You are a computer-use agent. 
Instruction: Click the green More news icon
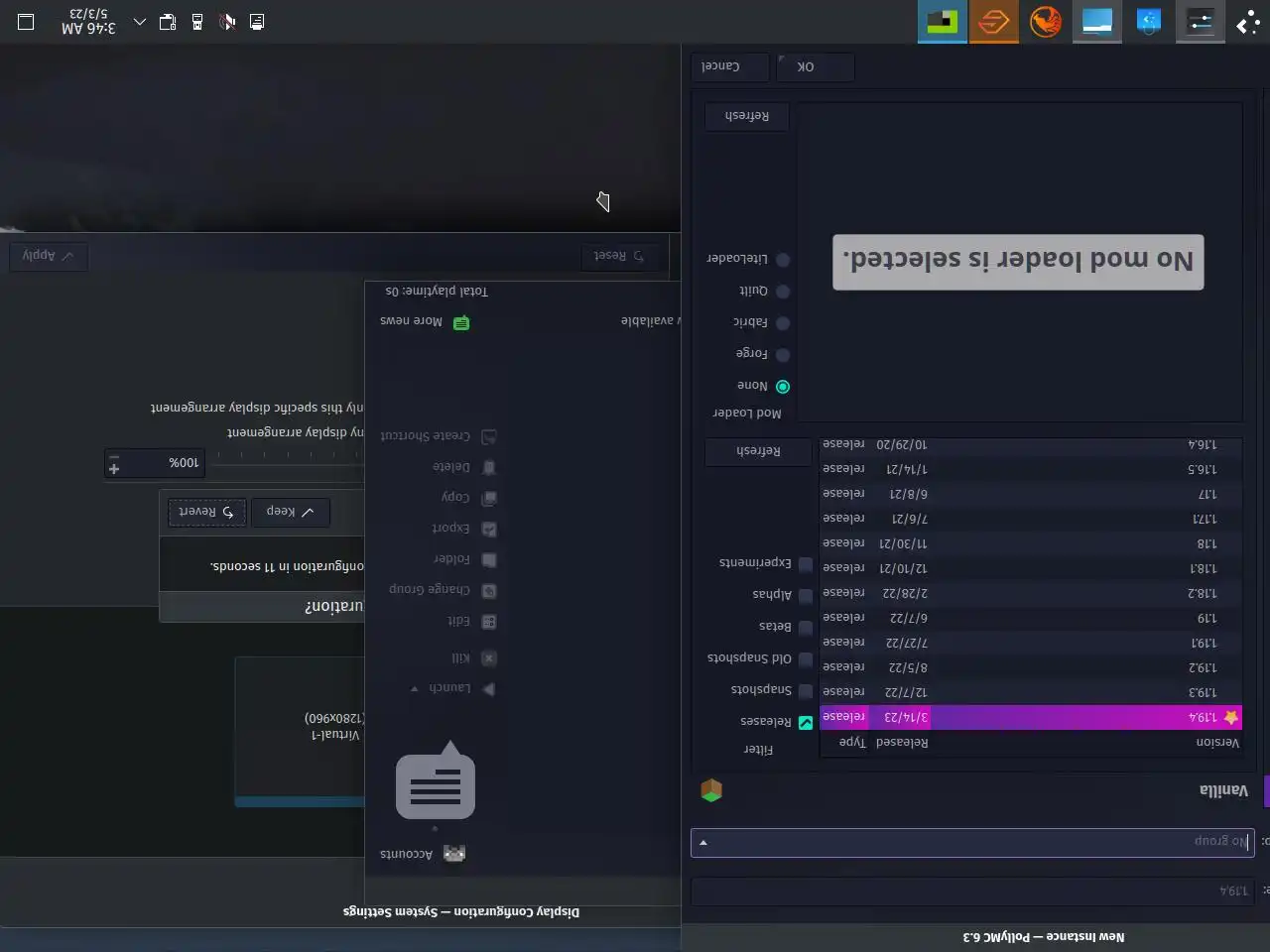(461, 322)
